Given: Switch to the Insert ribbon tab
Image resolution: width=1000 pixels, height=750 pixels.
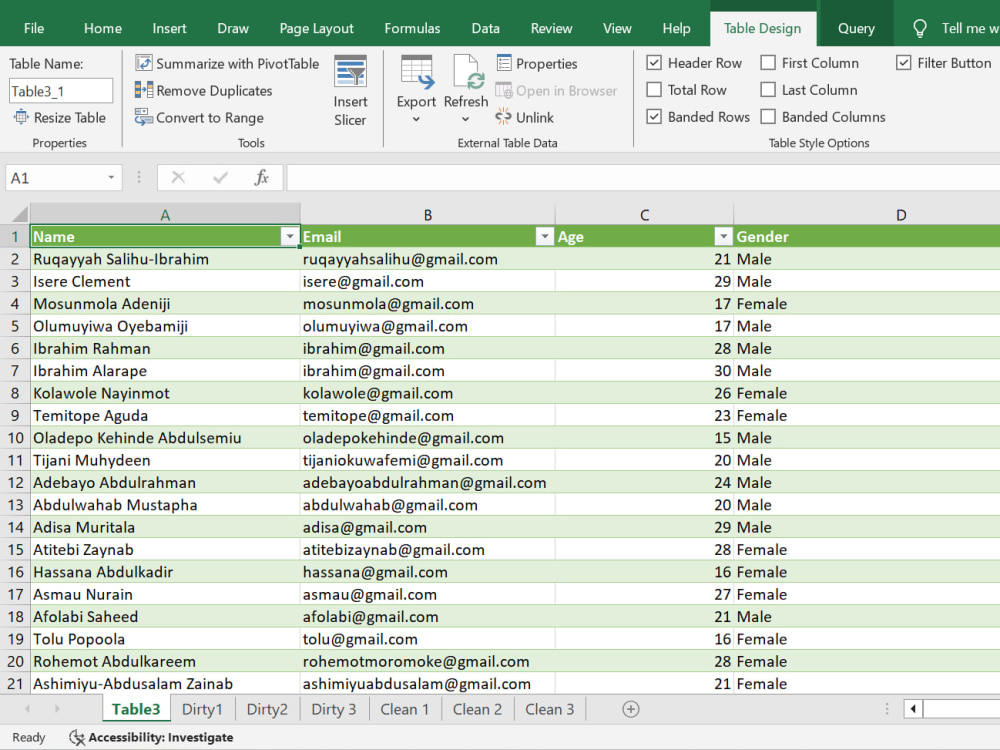Looking at the screenshot, I should [169, 28].
